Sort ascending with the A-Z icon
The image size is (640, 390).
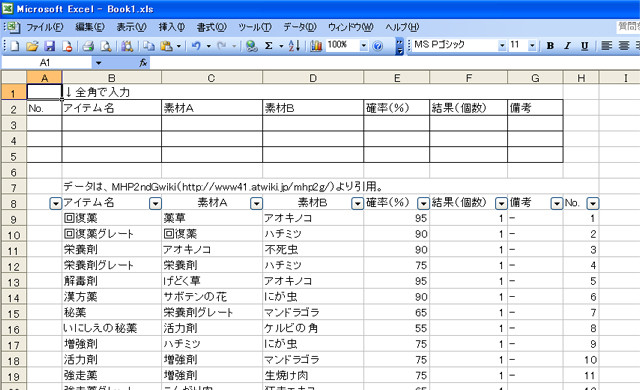tap(294, 46)
